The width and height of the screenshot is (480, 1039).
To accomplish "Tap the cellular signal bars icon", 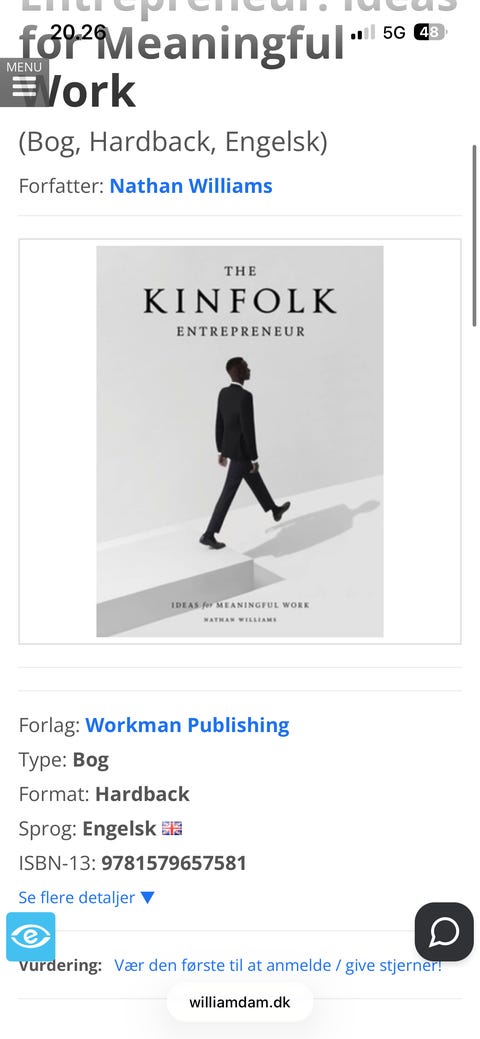I will [363, 32].
